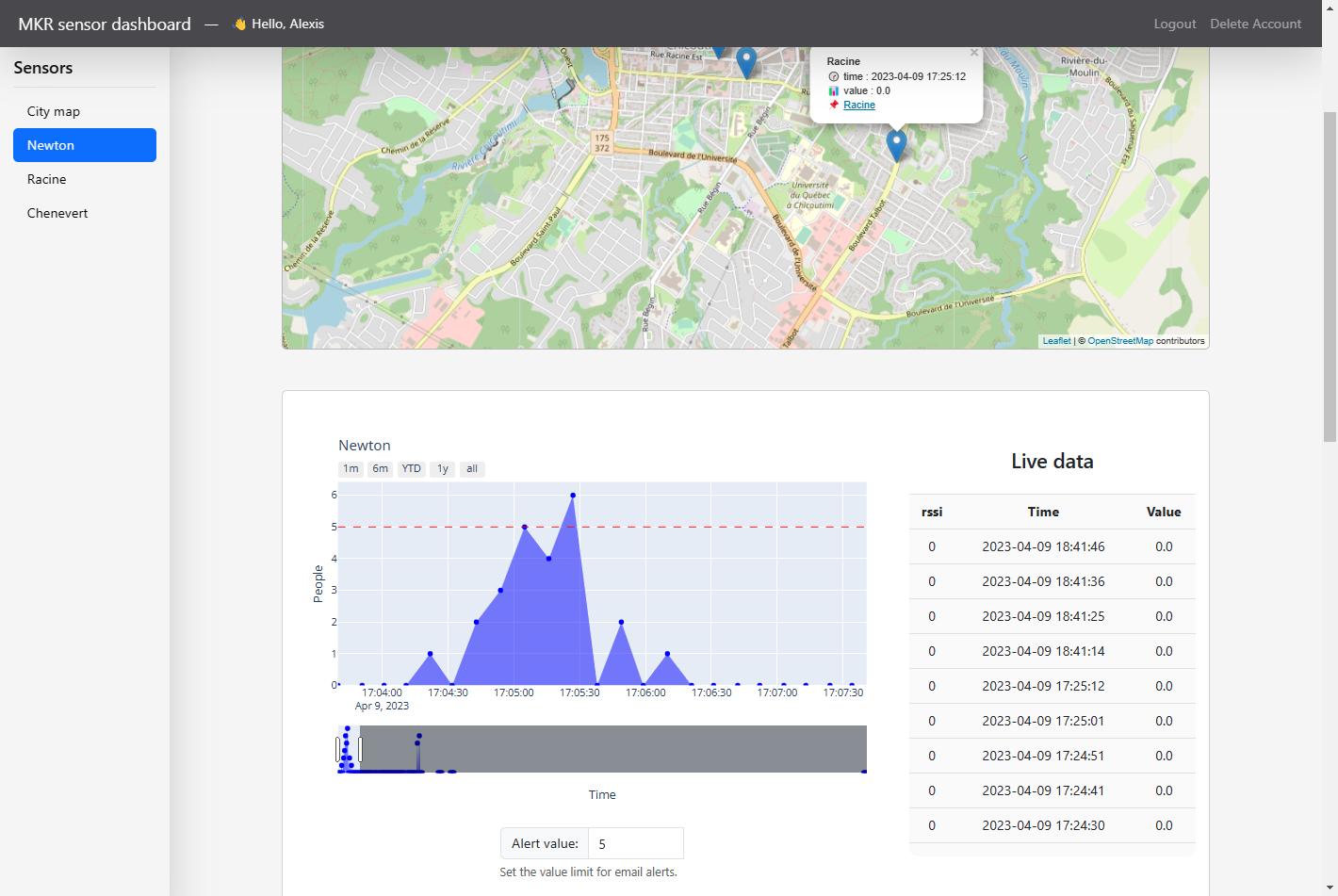Open the Racine link in the popup
The image size is (1338, 896).
click(859, 105)
